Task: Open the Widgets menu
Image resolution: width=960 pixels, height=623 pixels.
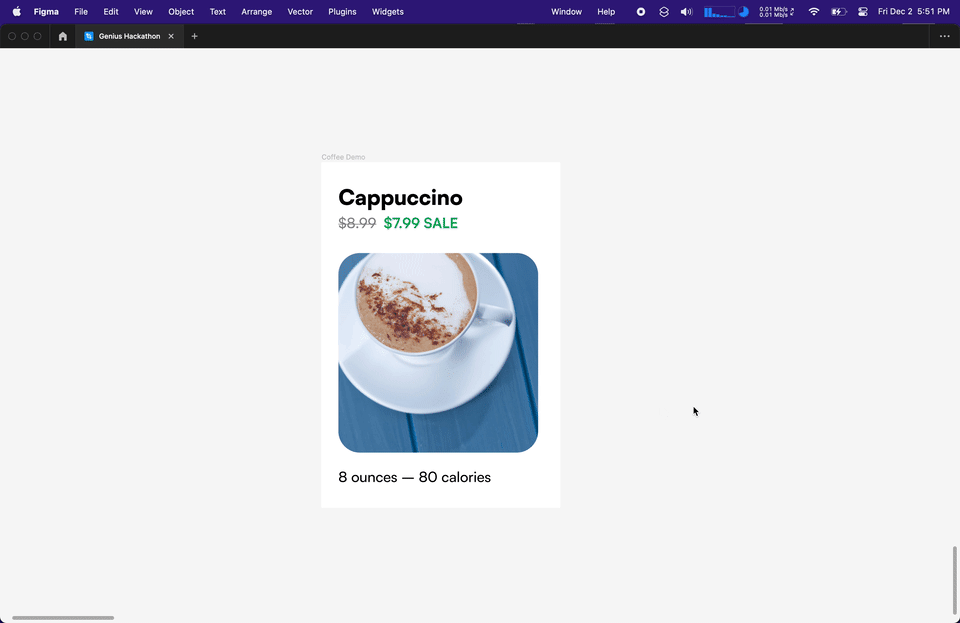Action: pyautogui.click(x=387, y=11)
